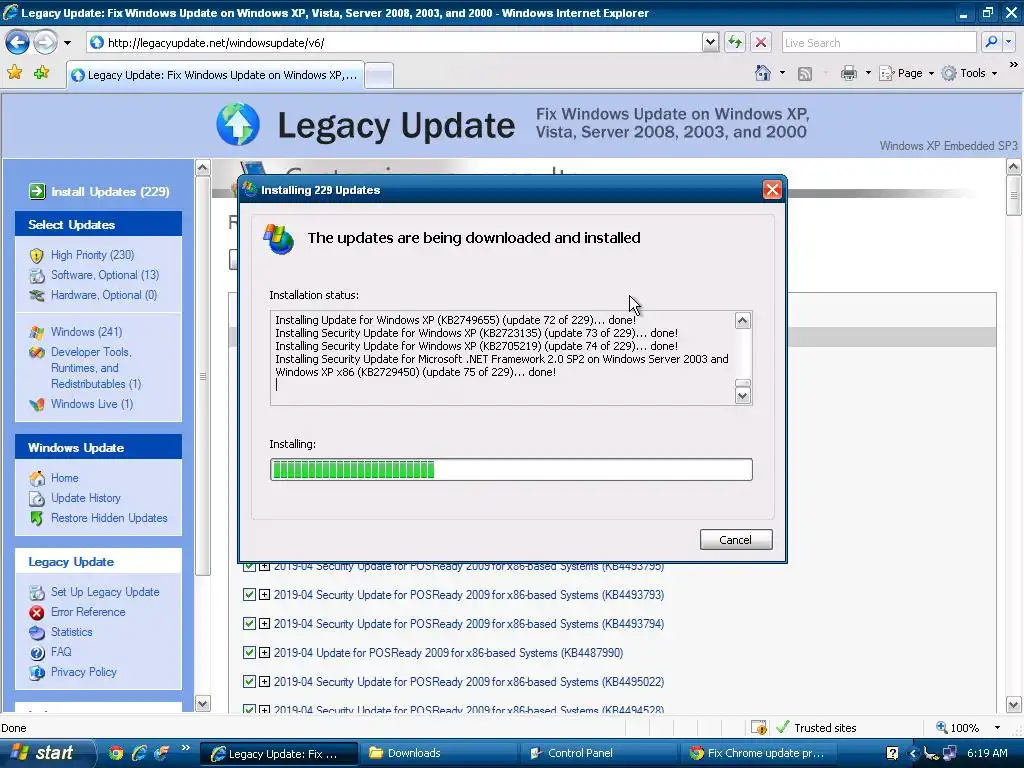Viewport: 1024px width, 768px height.
Task: Click the installation status scroll-down arrow
Action: tap(743, 396)
